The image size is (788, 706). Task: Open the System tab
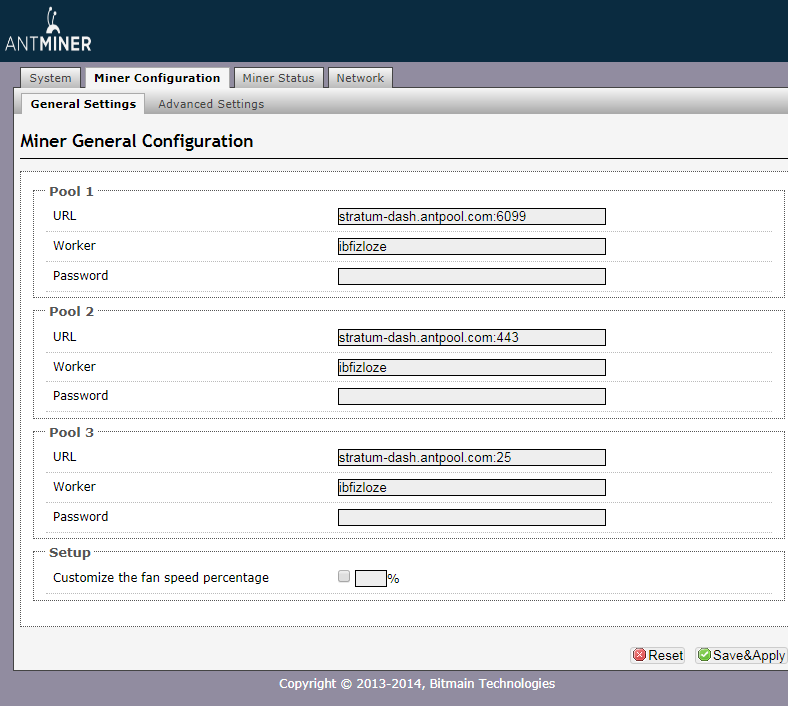pyautogui.click(x=50, y=78)
